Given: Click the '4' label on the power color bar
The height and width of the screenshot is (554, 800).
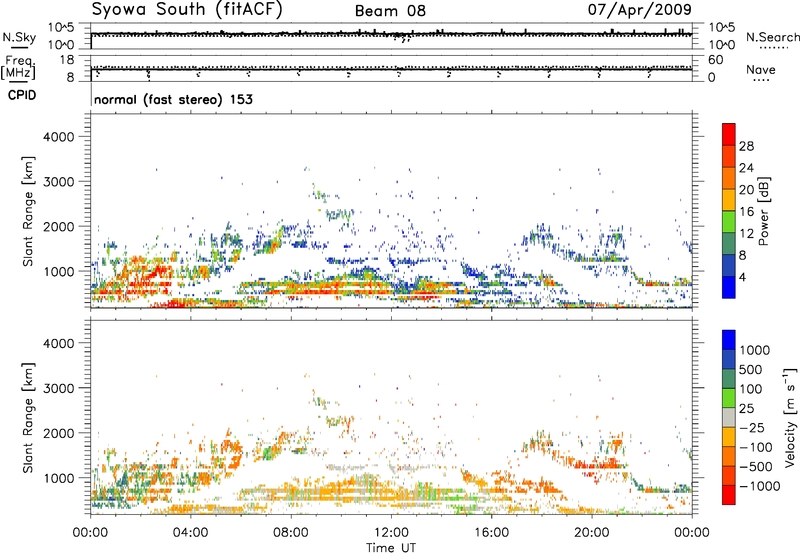Looking at the screenshot, I should [742, 278].
